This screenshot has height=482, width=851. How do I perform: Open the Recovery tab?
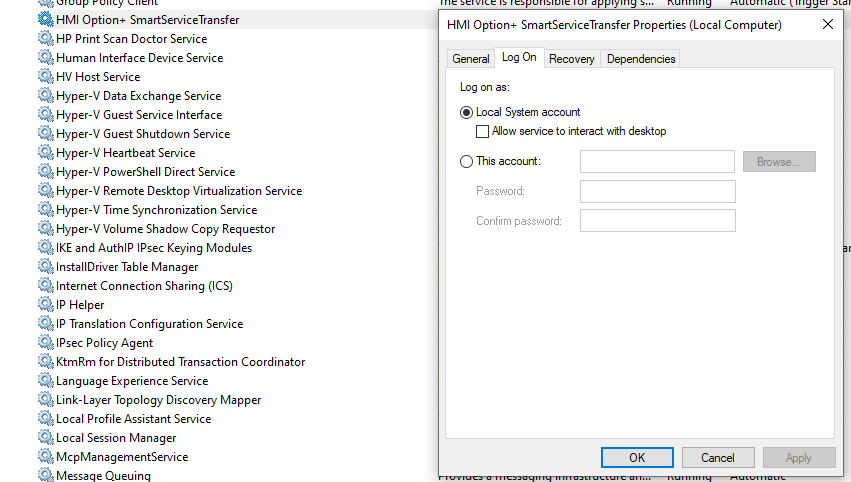(572, 59)
